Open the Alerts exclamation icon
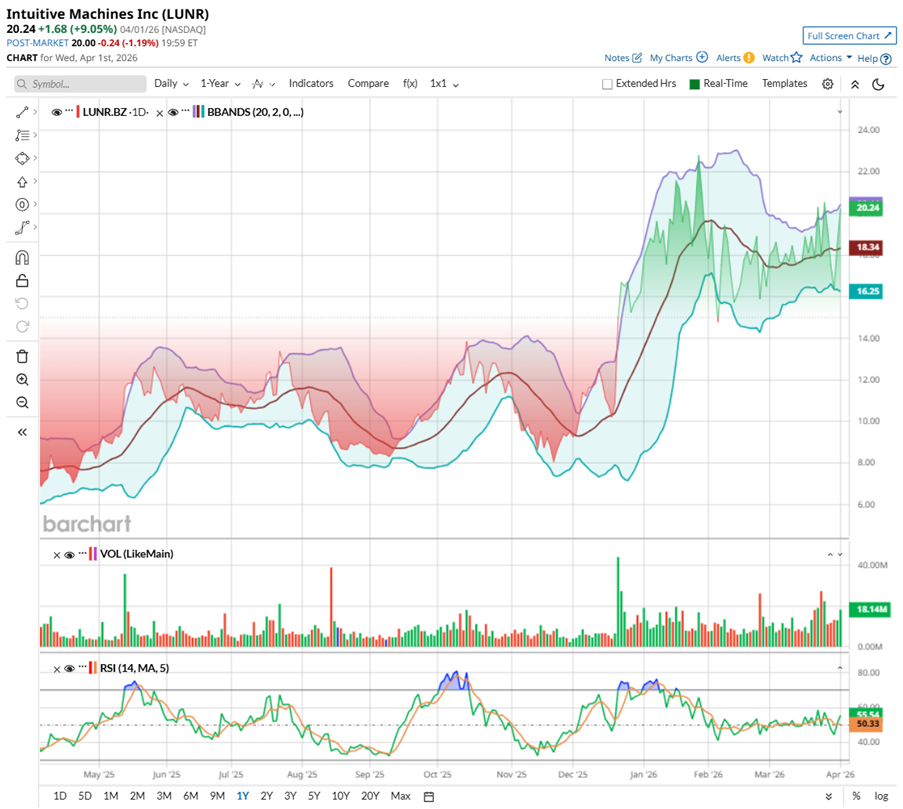The width and height of the screenshot is (903, 809). coord(749,58)
